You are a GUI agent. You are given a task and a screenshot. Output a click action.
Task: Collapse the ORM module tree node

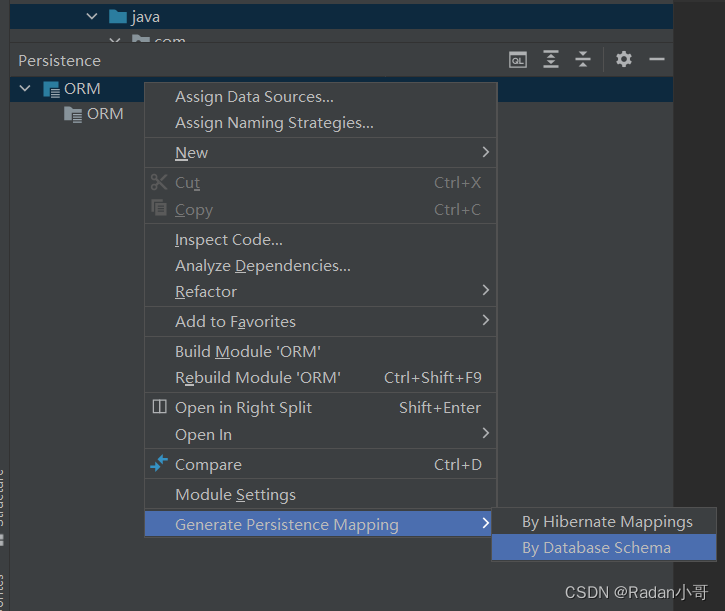click(25, 88)
